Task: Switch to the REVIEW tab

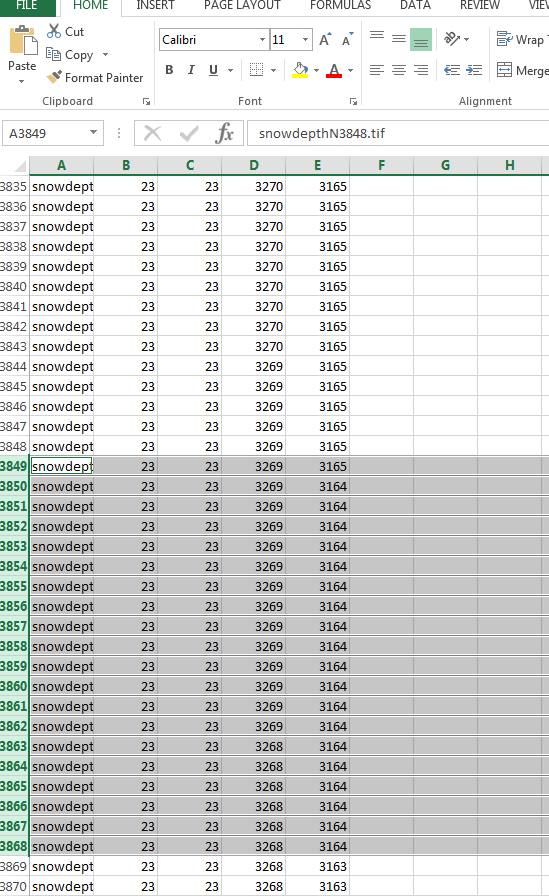Action: pyautogui.click(x=480, y=5)
